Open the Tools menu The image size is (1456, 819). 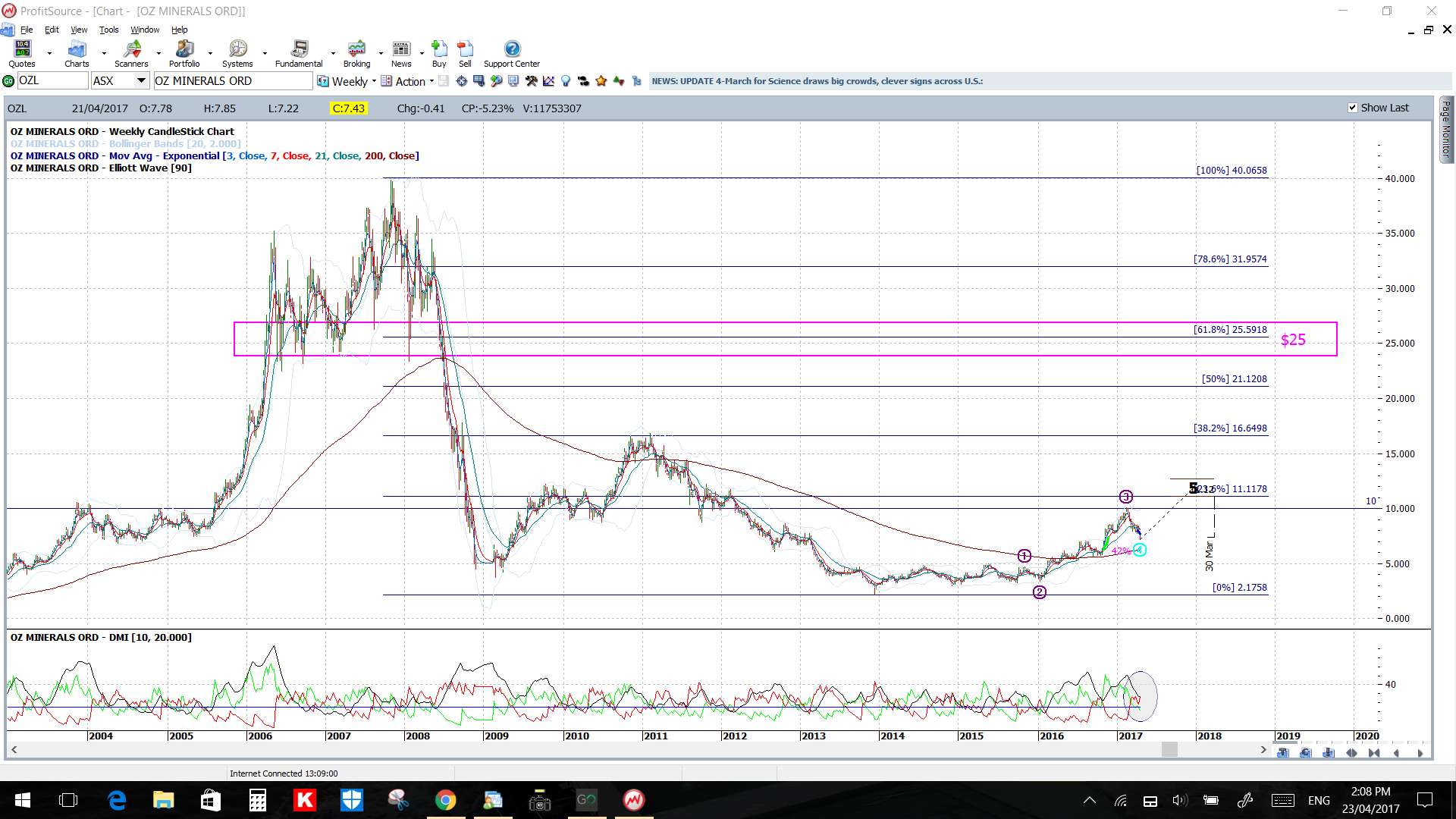108,30
